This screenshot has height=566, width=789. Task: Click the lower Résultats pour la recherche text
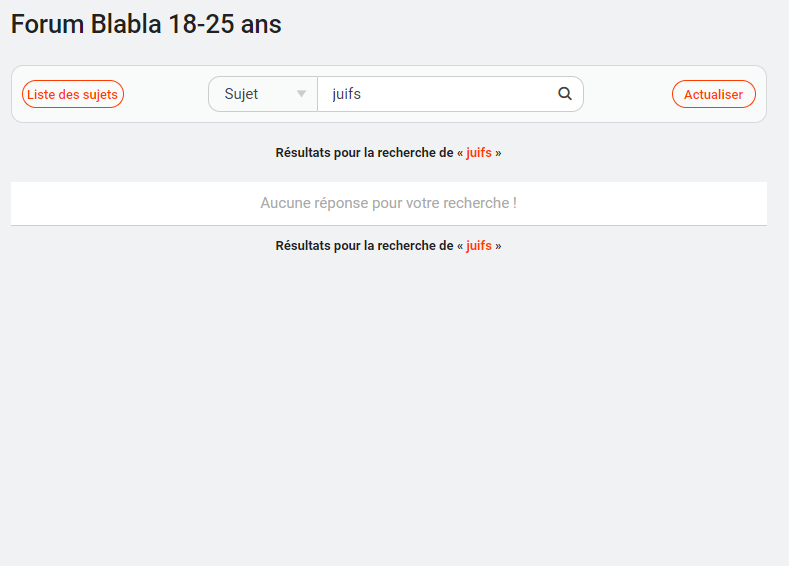(364, 245)
